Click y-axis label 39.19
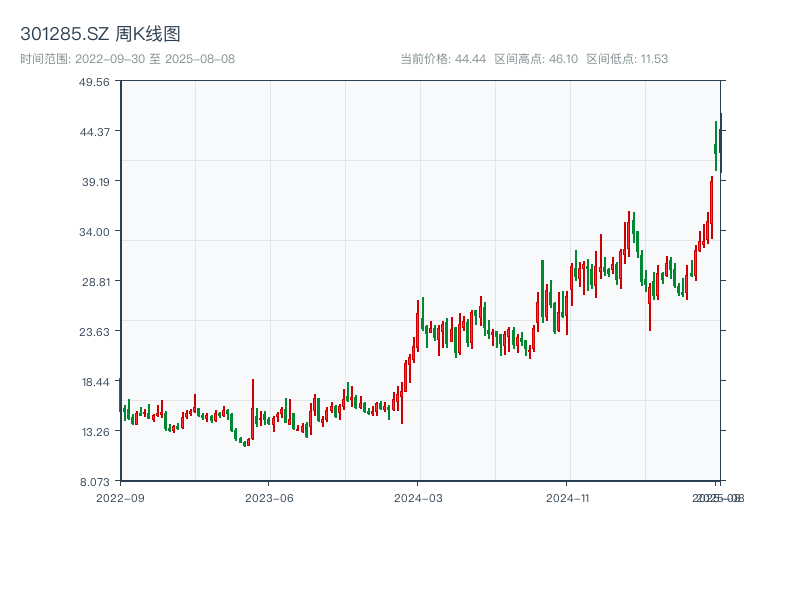800x600 pixels. [96, 182]
